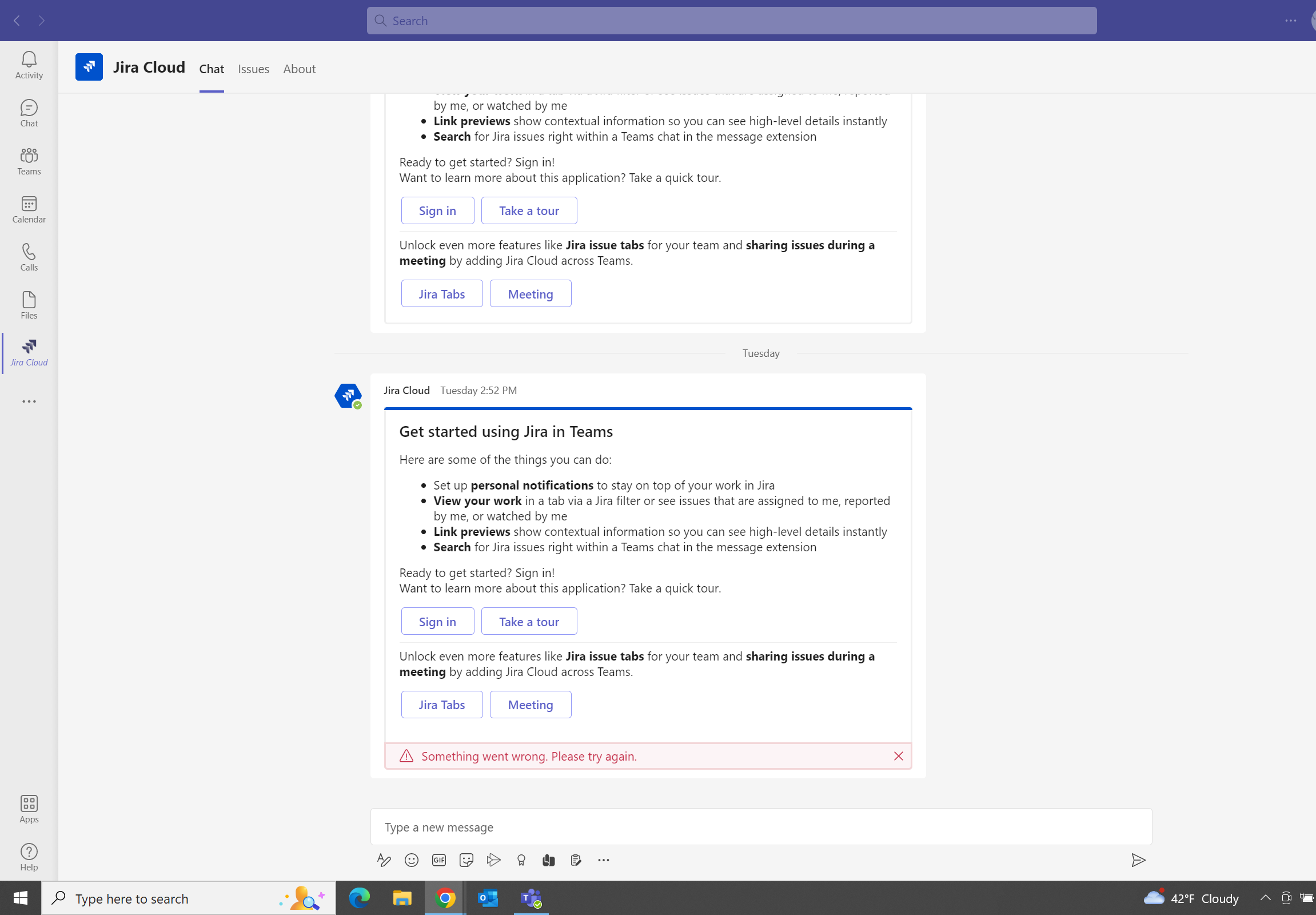Open Outlook from the taskbar

[488, 898]
